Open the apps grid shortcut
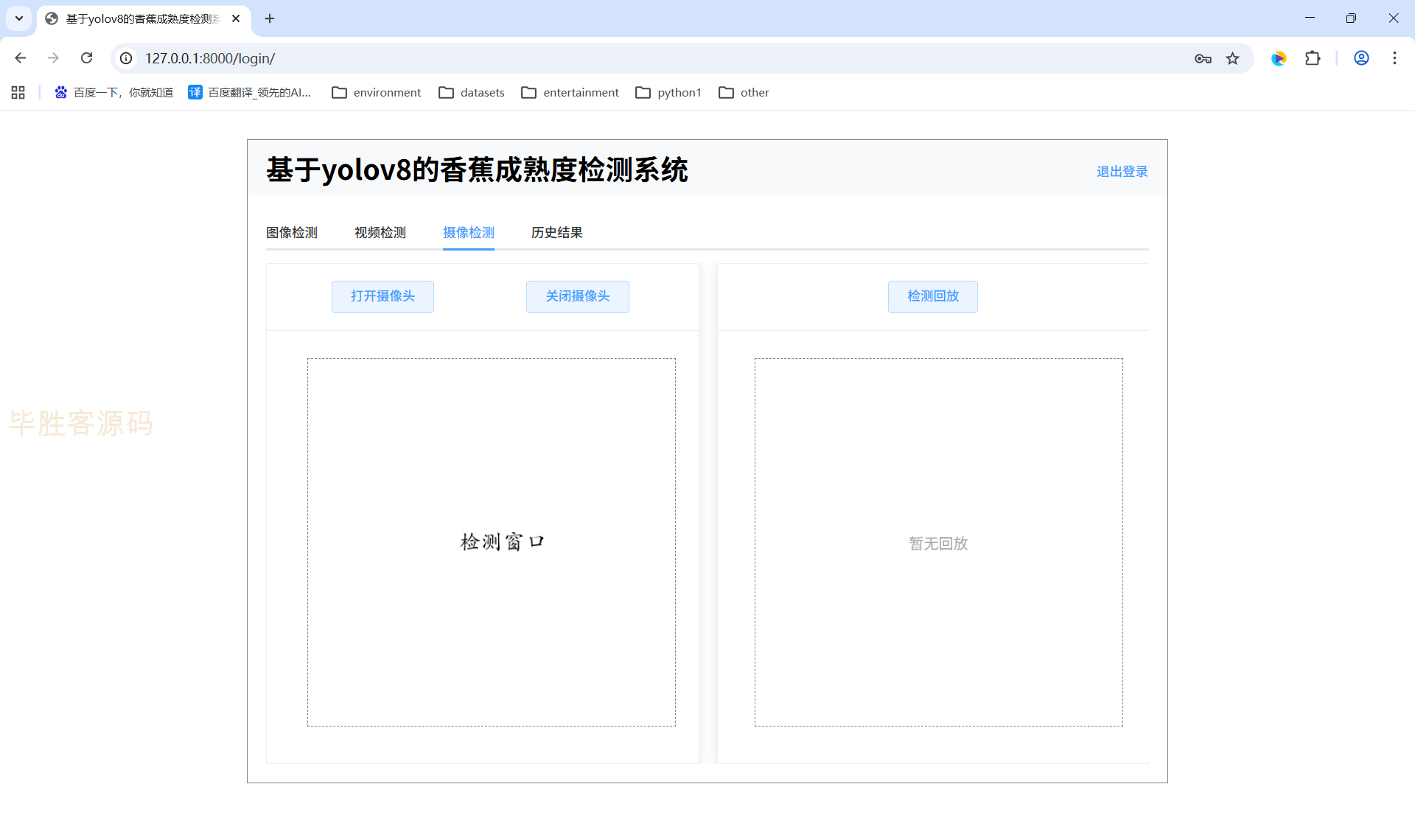 pos(18,92)
